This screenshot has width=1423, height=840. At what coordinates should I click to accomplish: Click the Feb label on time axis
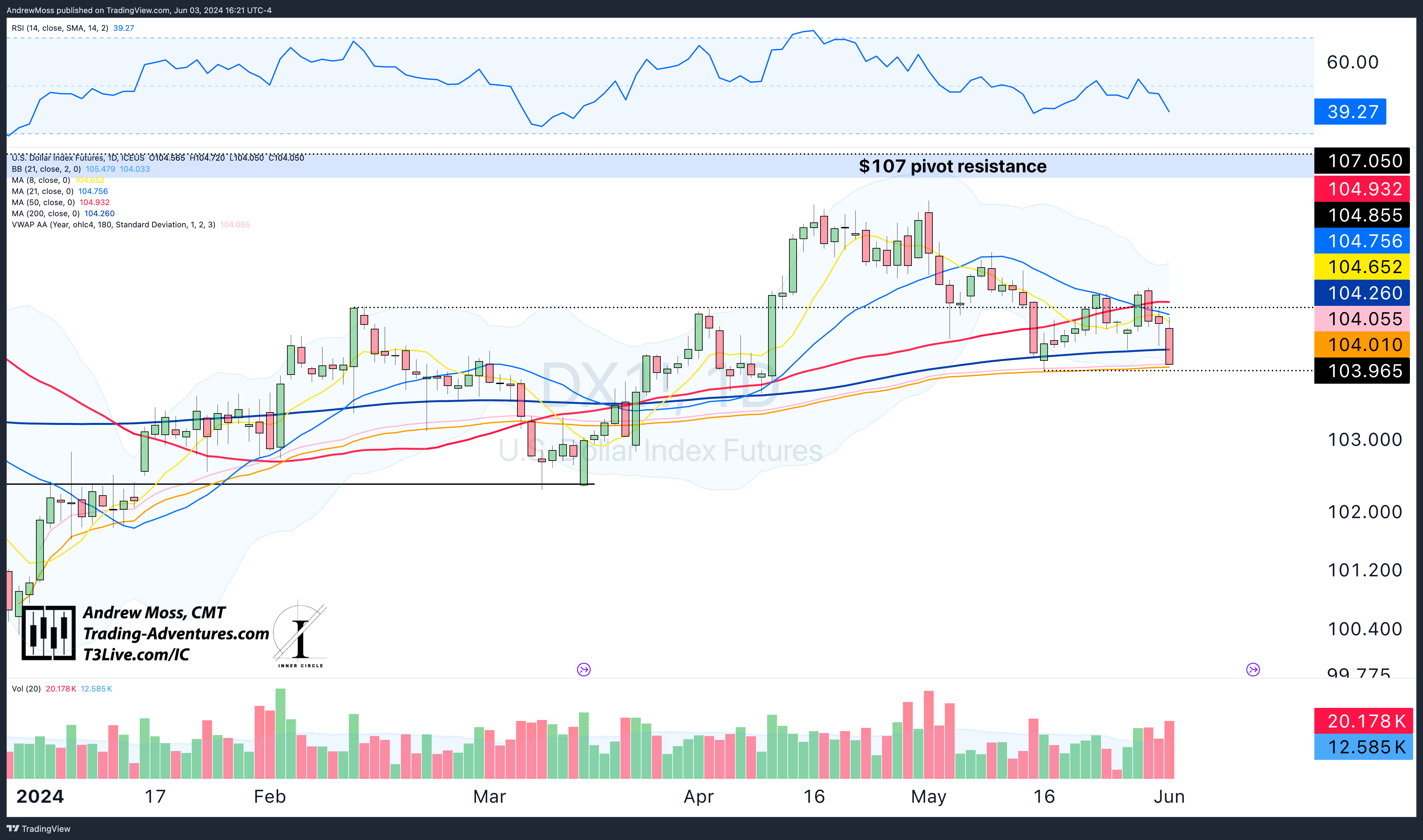pos(270,796)
